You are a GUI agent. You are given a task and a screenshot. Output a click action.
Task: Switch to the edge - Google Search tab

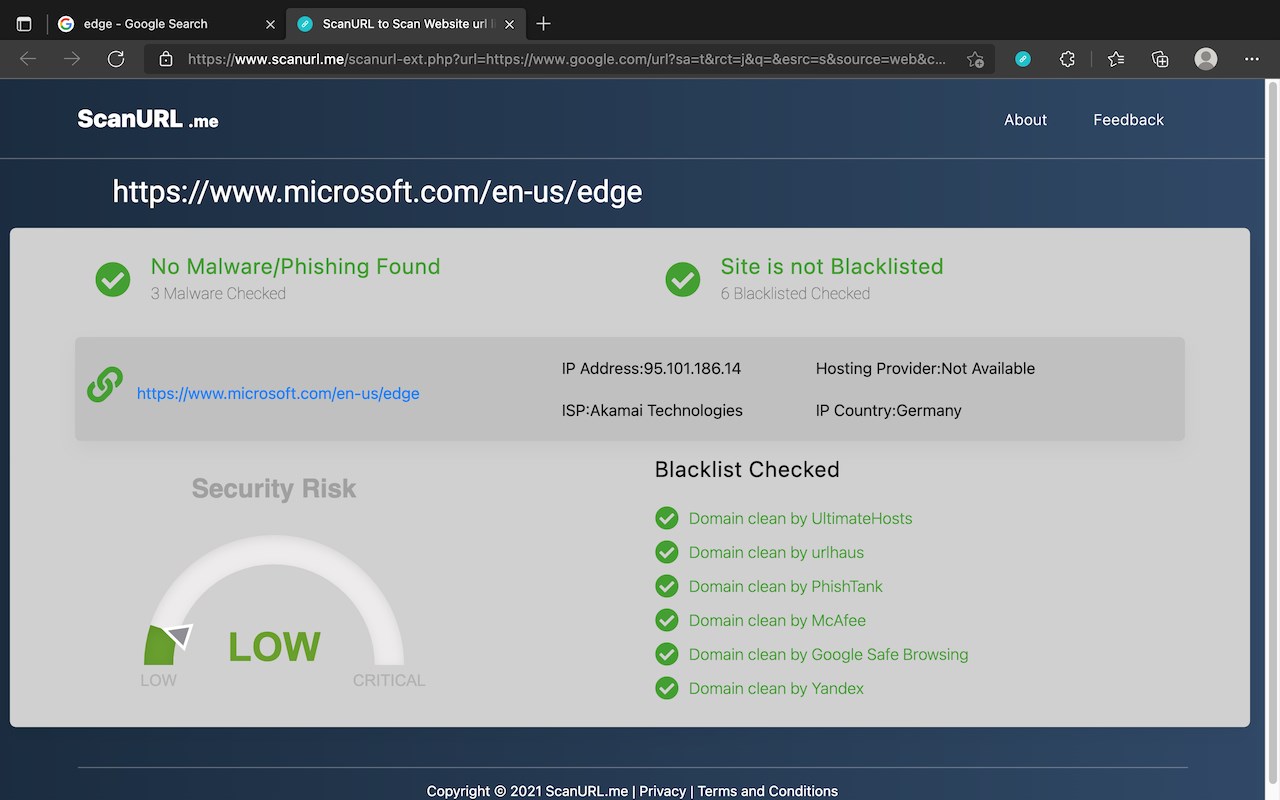tap(166, 24)
